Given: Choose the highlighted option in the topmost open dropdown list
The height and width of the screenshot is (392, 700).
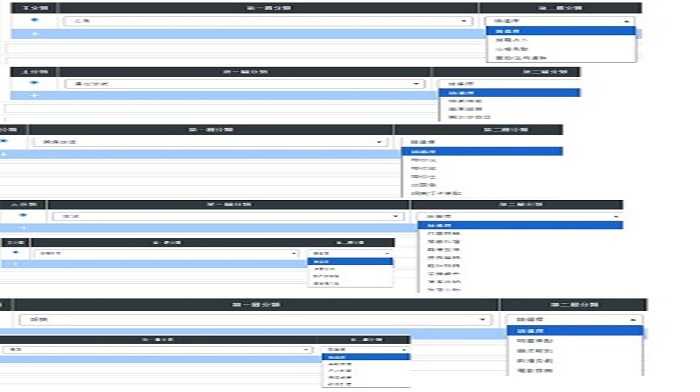Looking at the screenshot, I should click(x=560, y=31).
